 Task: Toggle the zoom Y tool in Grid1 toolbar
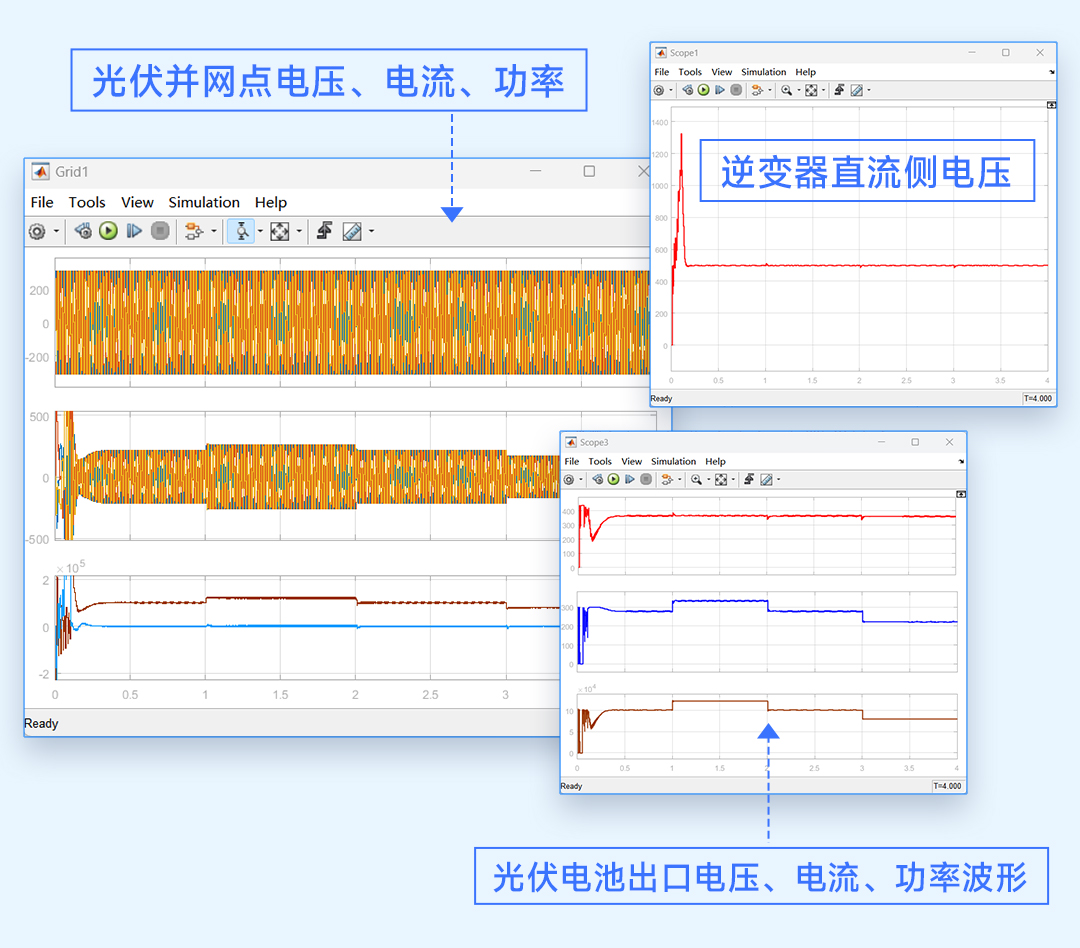(x=242, y=231)
